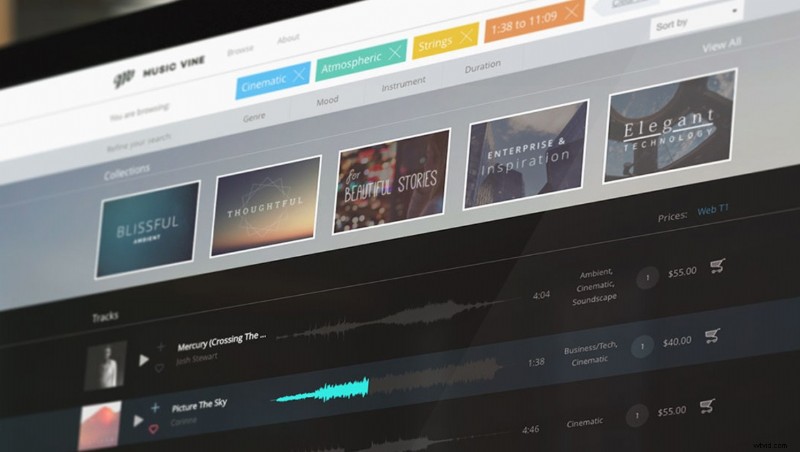Click the Picture The Sky cover art

[99, 426]
